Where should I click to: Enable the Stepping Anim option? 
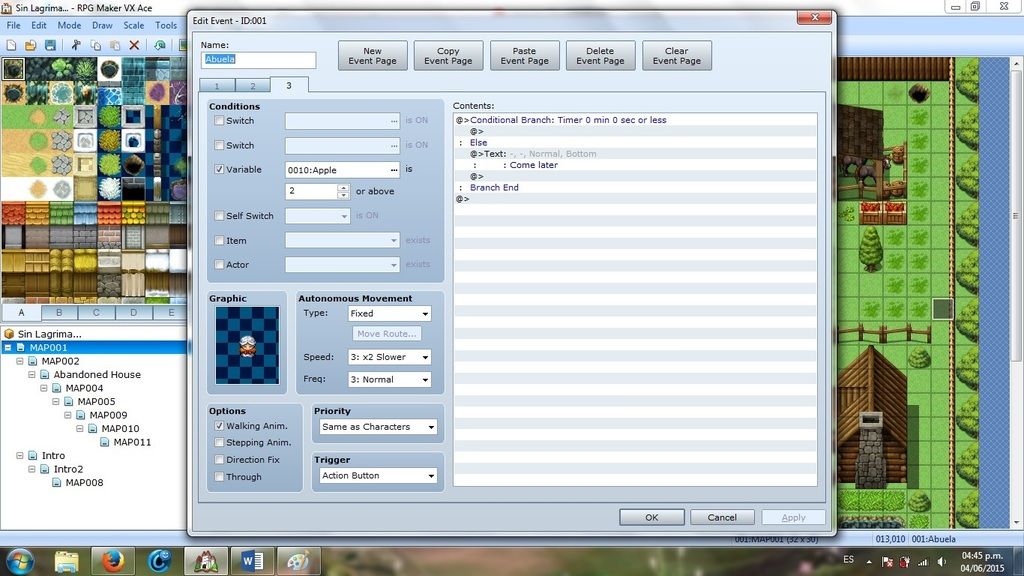click(x=219, y=442)
